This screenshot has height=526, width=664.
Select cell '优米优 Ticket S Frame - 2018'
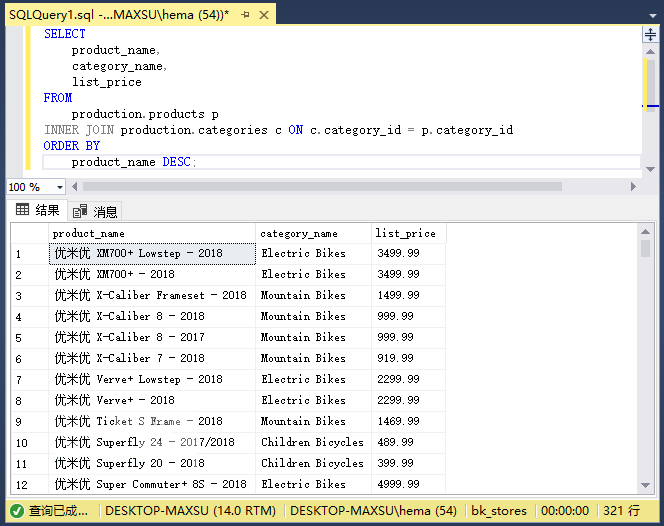point(152,421)
